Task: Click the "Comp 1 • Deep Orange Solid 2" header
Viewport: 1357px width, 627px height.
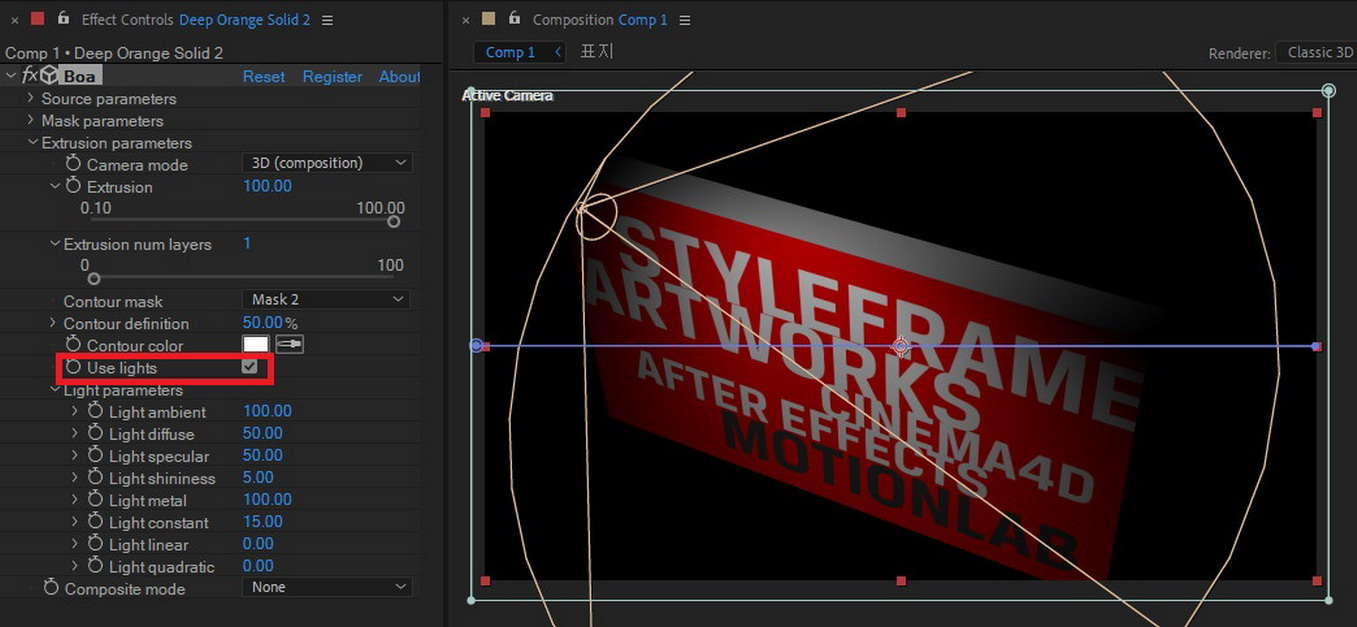Action: (114, 53)
